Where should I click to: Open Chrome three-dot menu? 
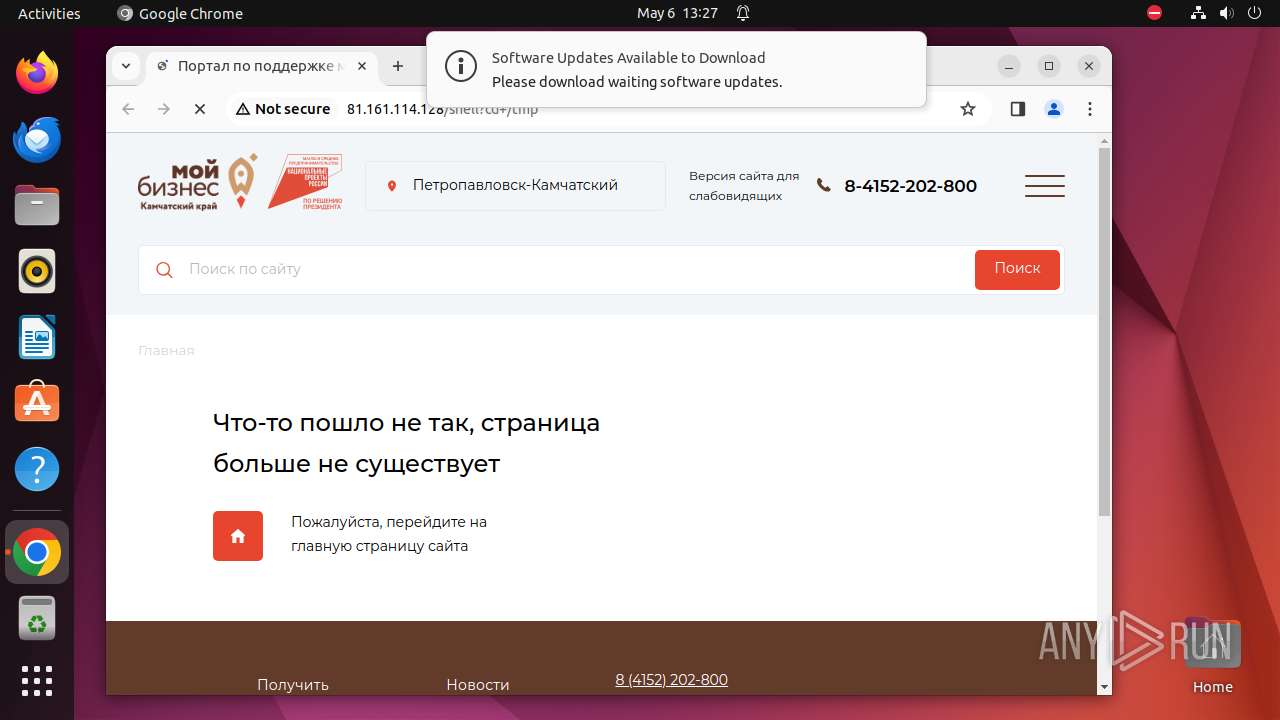click(1090, 109)
